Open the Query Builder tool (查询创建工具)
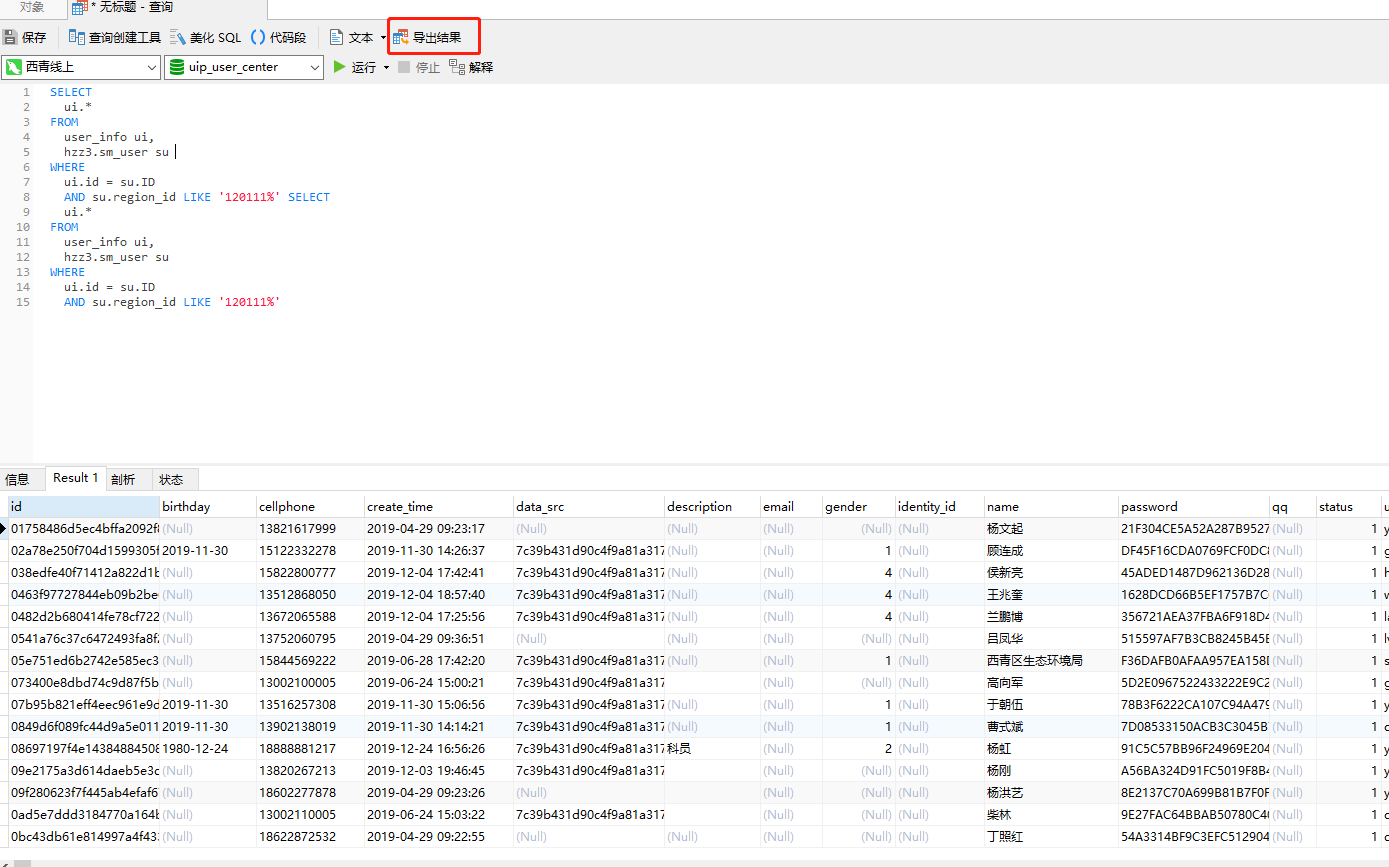Screen dimensions: 1389x867 tap(115, 38)
